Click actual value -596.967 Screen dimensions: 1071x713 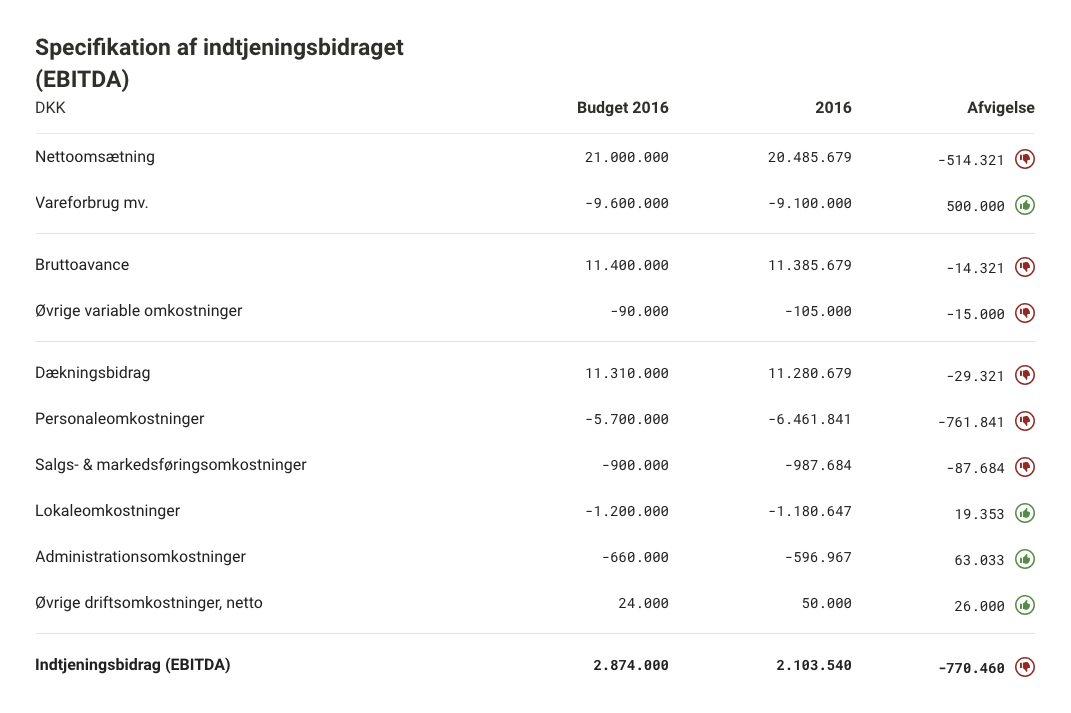point(818,557)
